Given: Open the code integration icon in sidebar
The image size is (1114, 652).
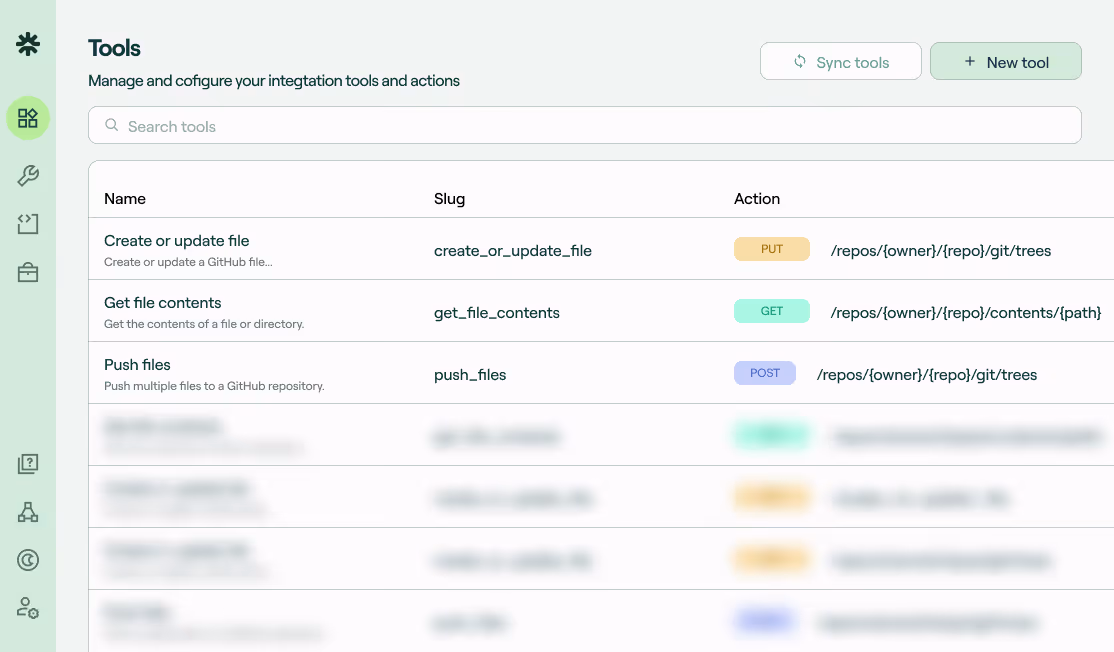Looking at the screenshot, I should tap(27, 223).
